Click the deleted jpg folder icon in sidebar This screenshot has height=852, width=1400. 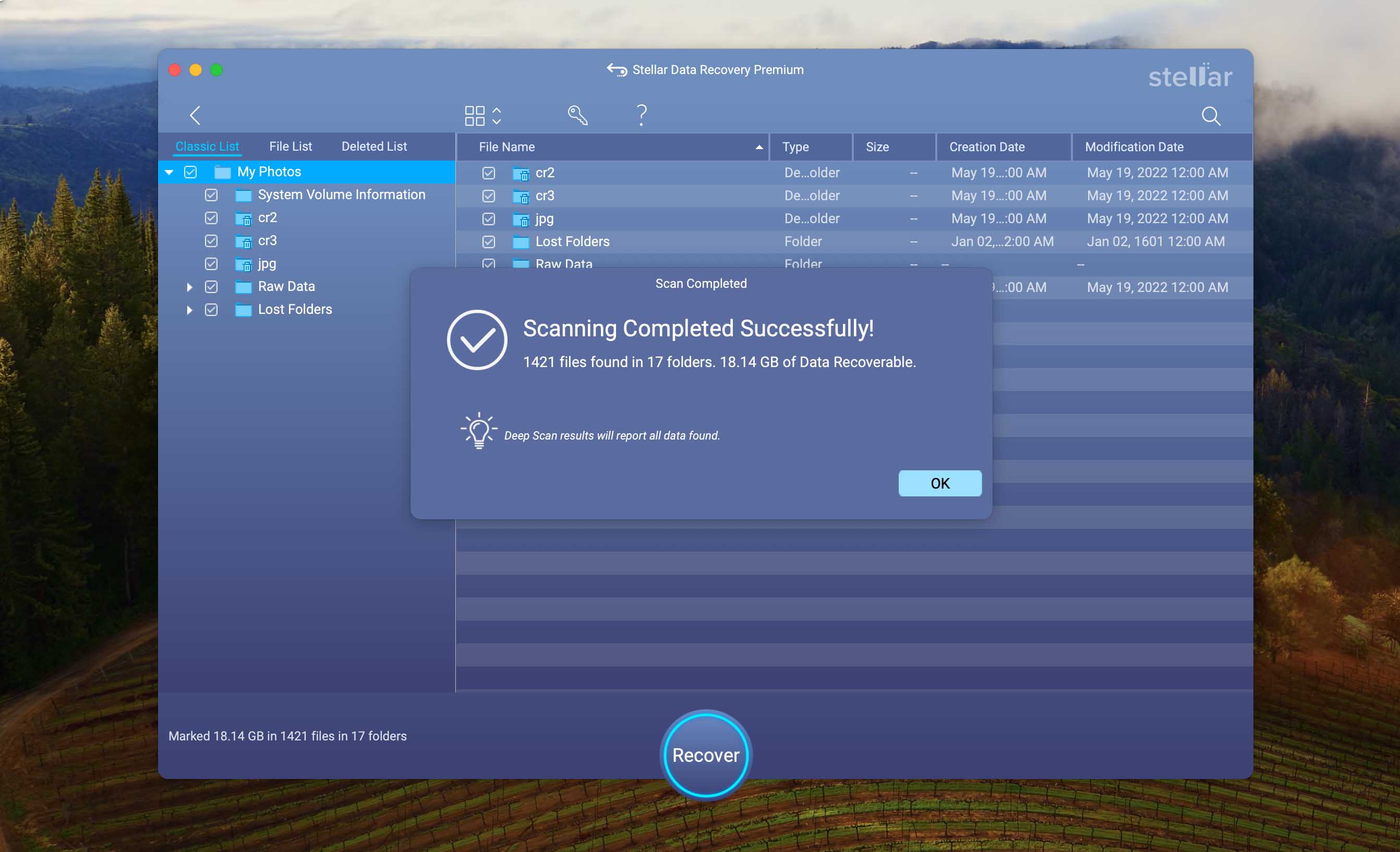point(243,265)
